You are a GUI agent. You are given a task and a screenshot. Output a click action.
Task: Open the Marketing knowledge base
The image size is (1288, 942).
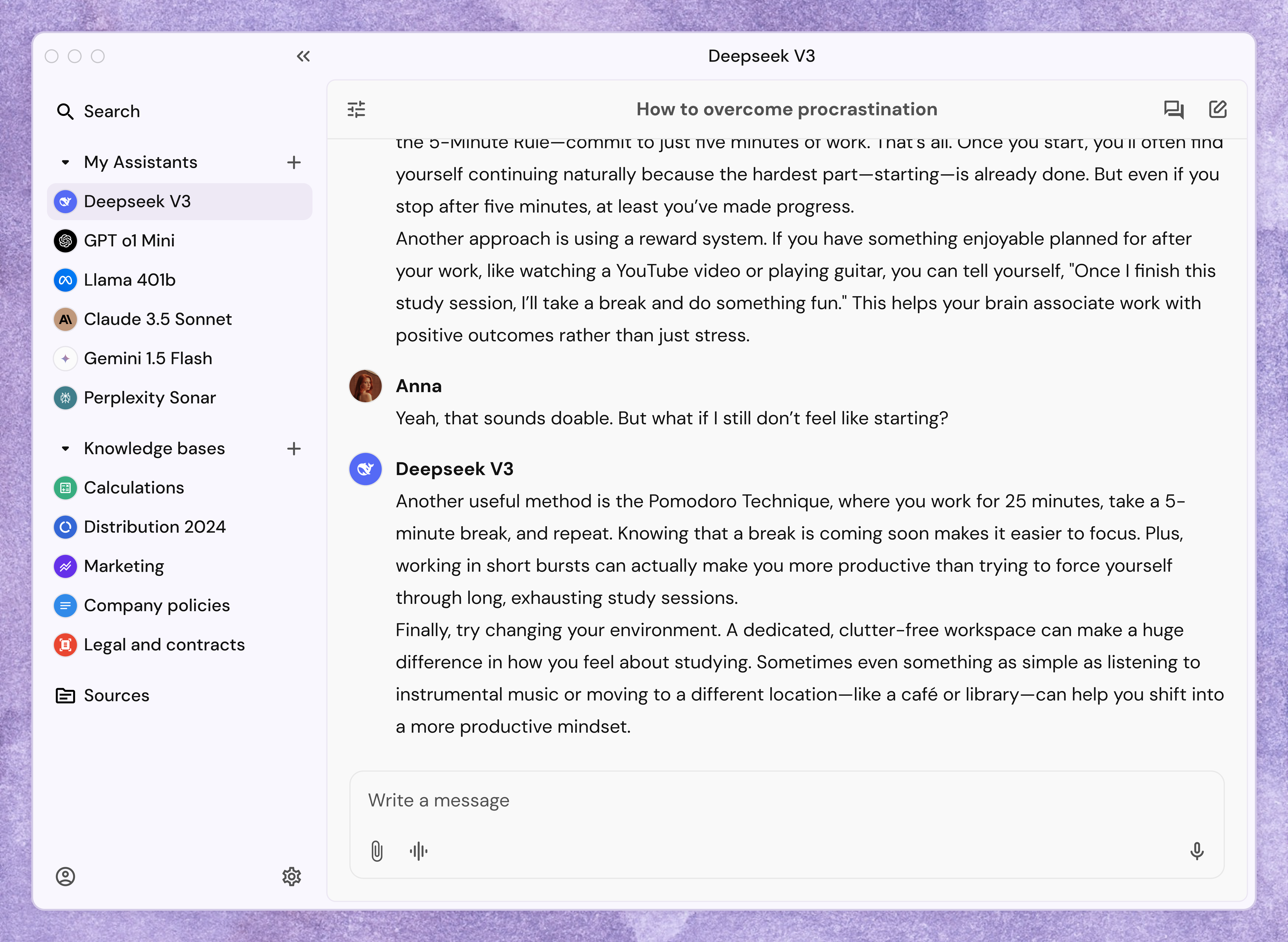[180, 566]
